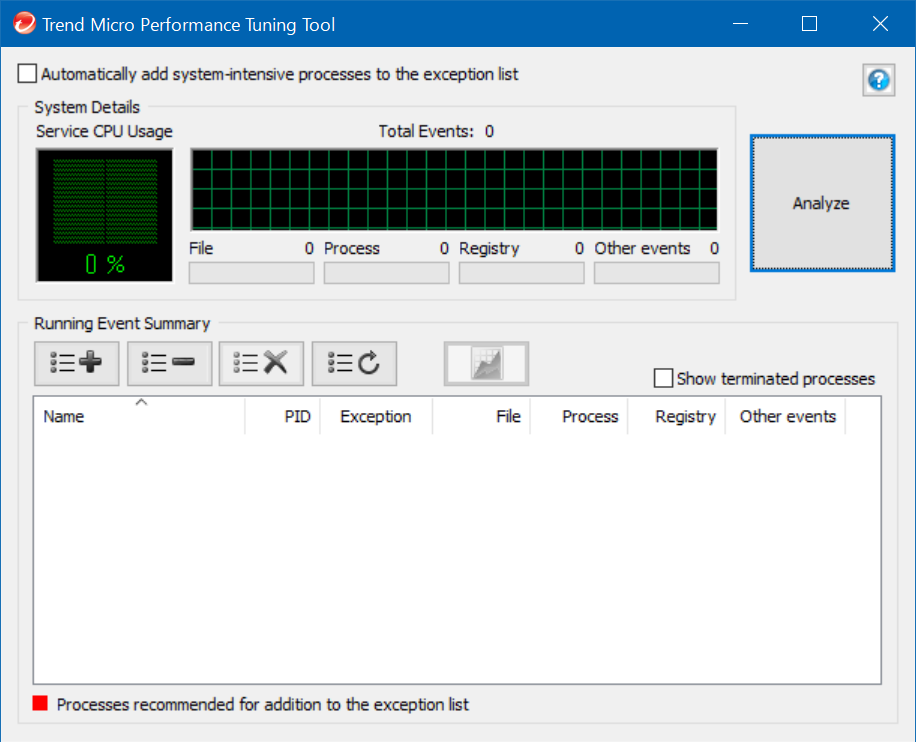The image size is (916, 742).
Task: Sort by Exception column header
Action: coord(376,417)
